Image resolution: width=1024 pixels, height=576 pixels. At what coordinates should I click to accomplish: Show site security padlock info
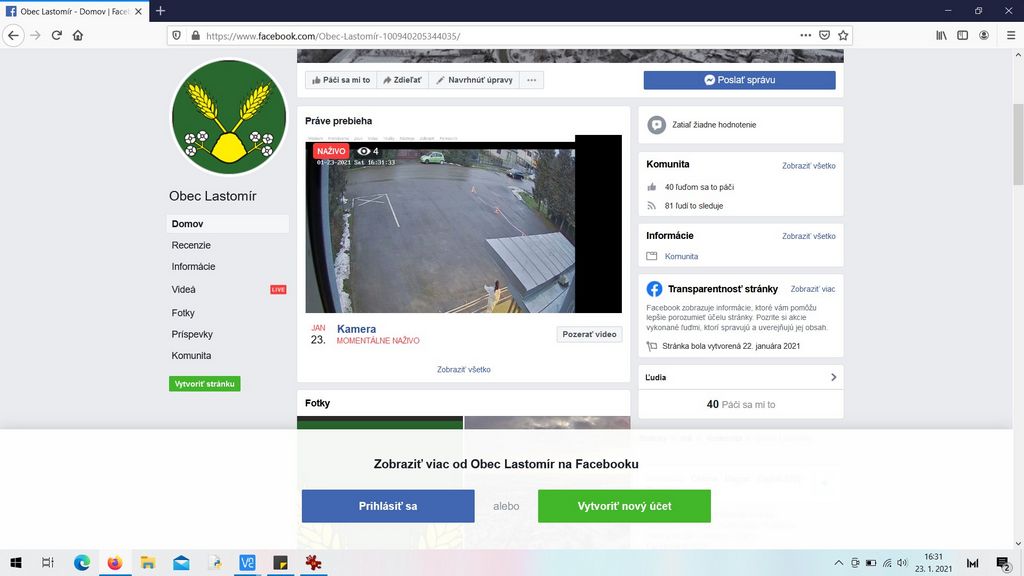195,36
